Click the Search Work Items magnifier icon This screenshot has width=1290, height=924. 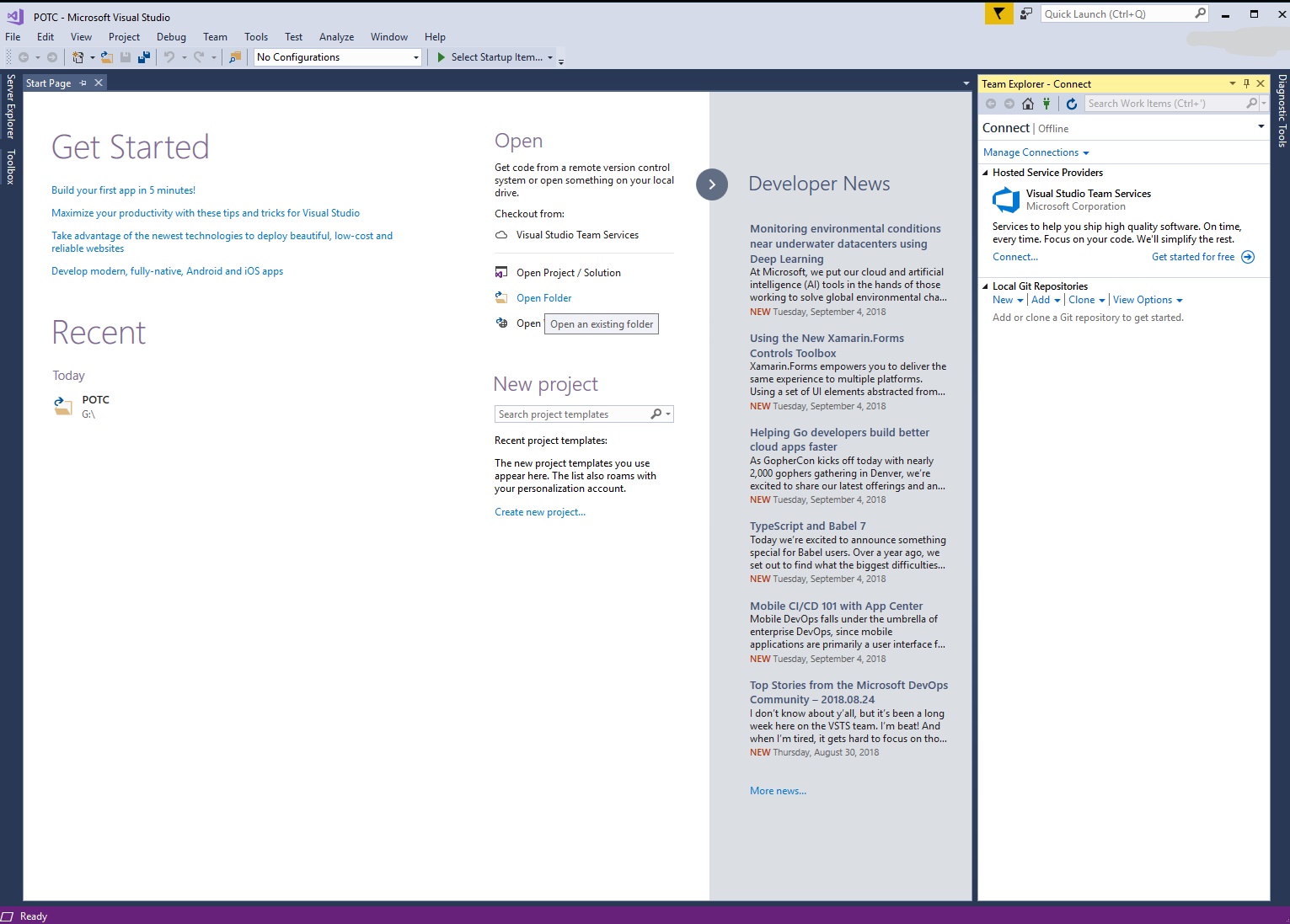click(1252, 104)
